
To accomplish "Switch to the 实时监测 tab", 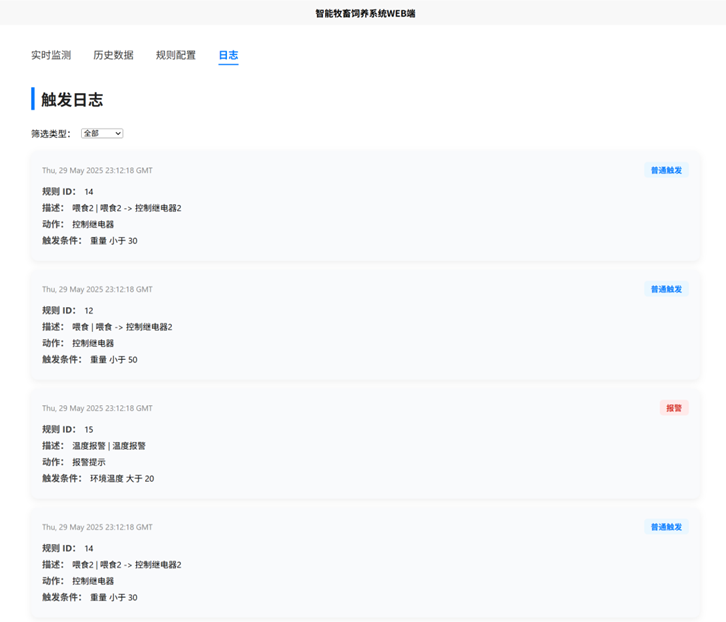I will click(51, 55).
